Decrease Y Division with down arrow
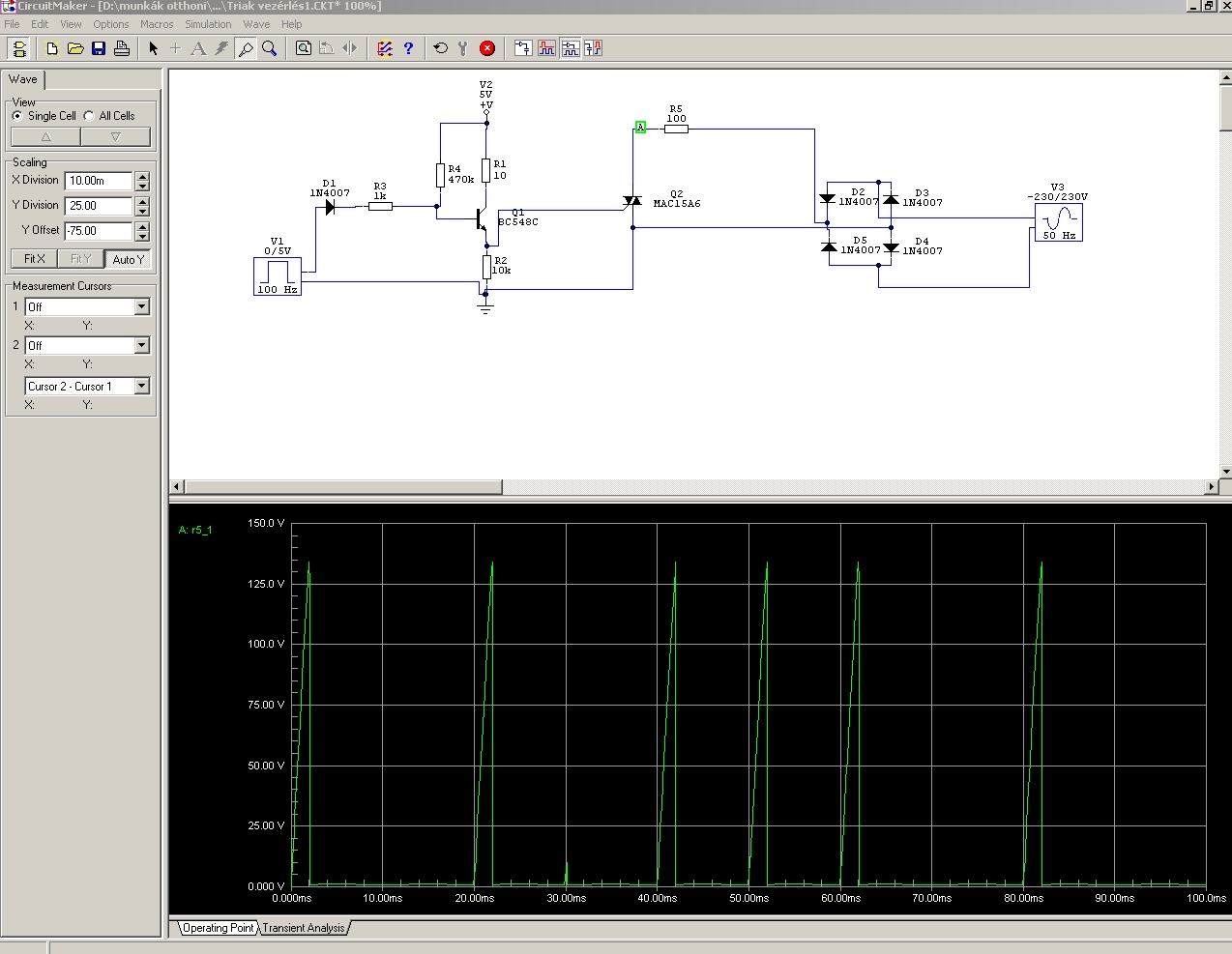This screenshot has width=1232, height=954. tap(143, 211)
